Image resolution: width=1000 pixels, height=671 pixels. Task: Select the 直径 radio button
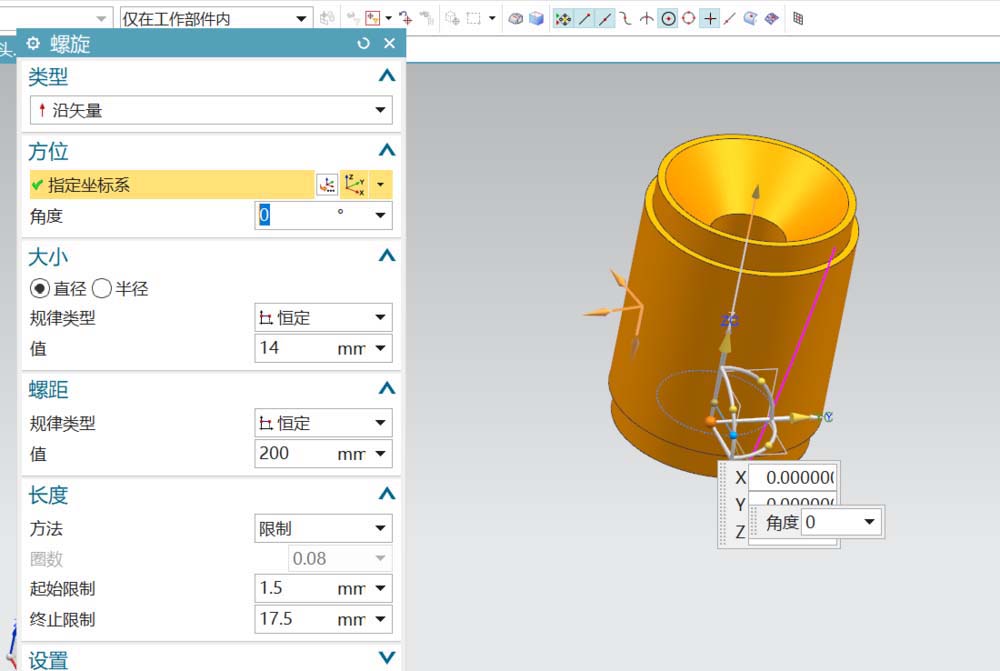40,289
